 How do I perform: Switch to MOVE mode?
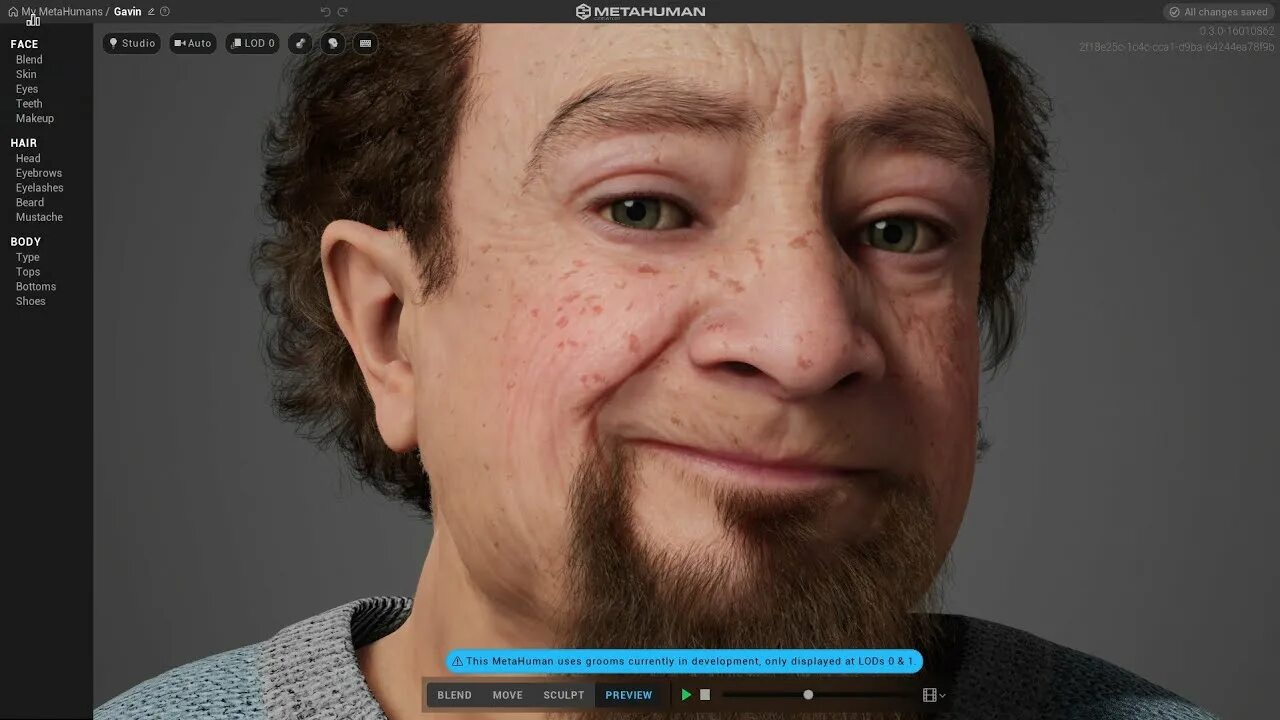[507, 695]
